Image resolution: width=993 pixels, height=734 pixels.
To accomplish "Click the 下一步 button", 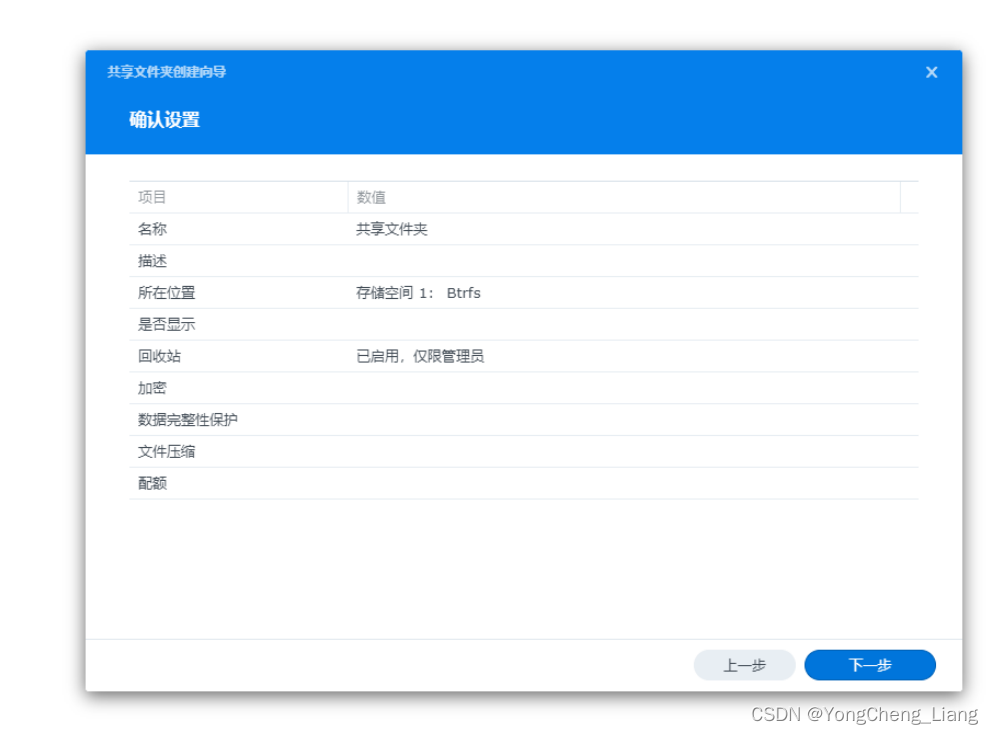I will 870,665.
